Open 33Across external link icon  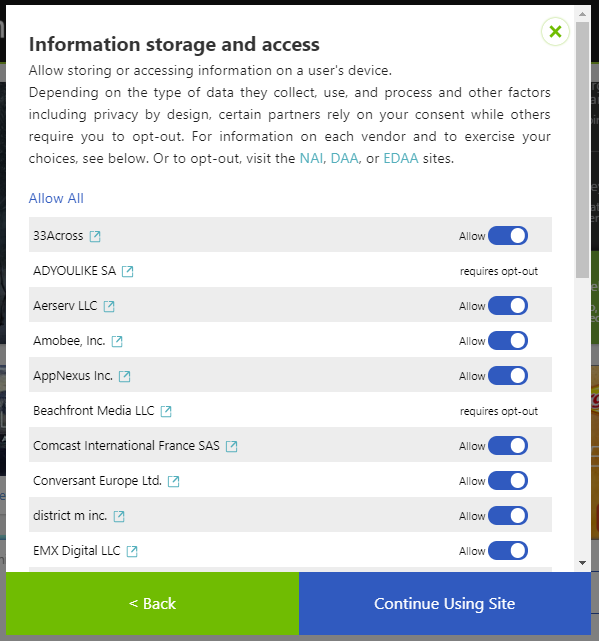pos(95,236)
